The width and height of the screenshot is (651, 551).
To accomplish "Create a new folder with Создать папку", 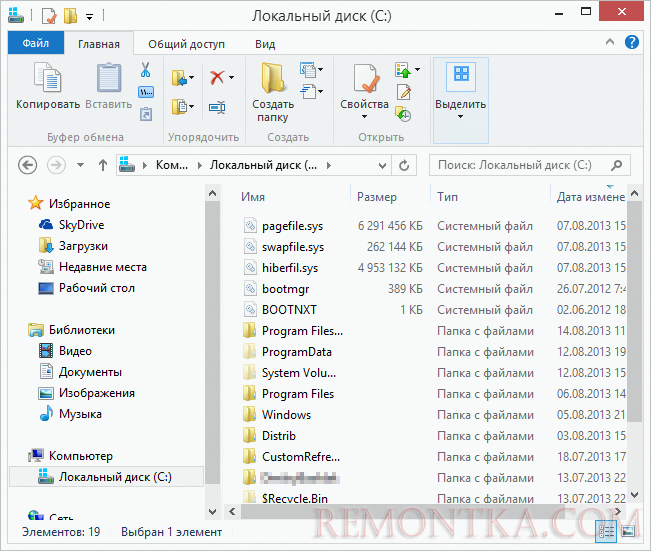I will point(273,92).
